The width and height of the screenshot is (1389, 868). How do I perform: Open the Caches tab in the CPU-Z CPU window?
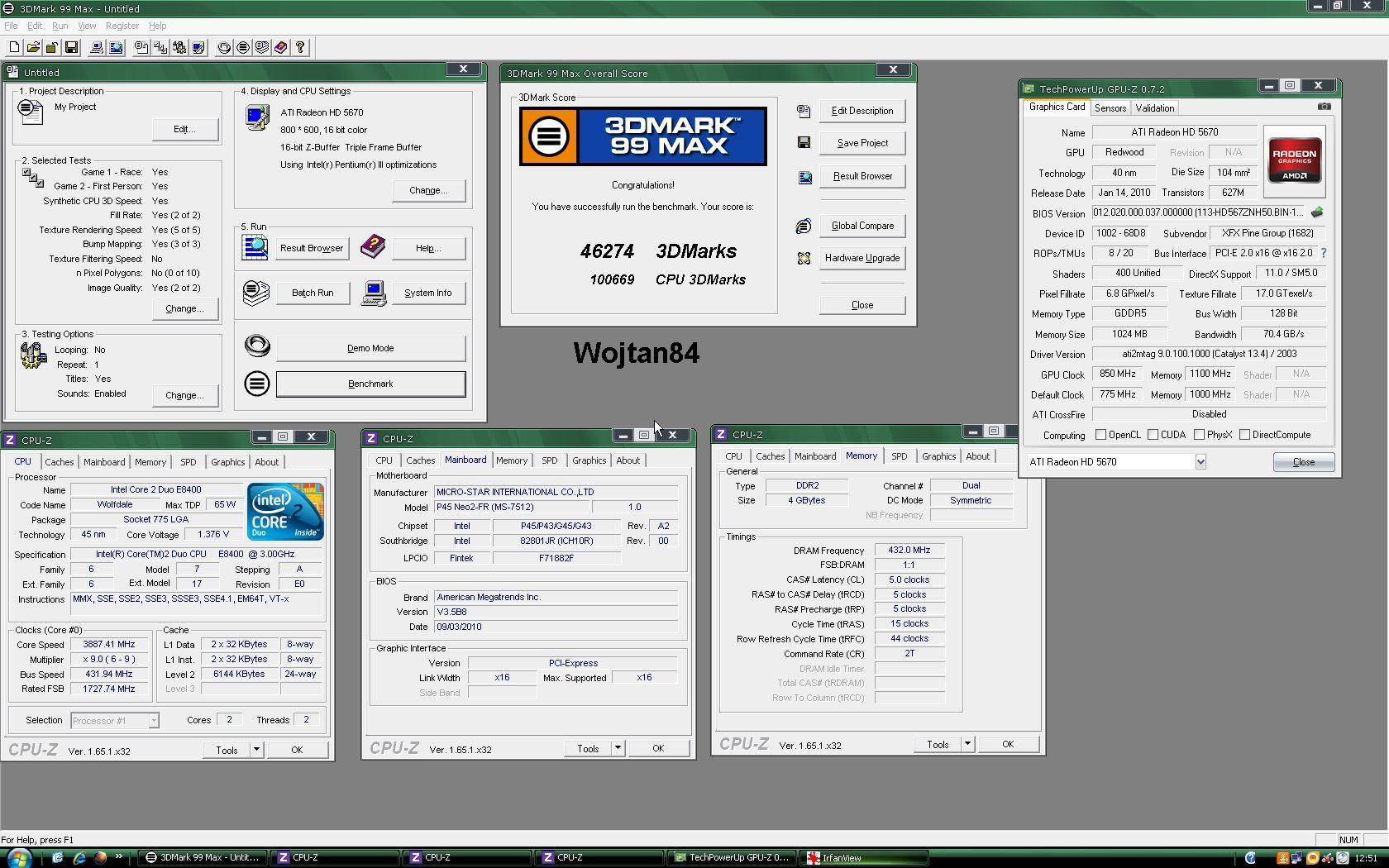click(60, 462)
